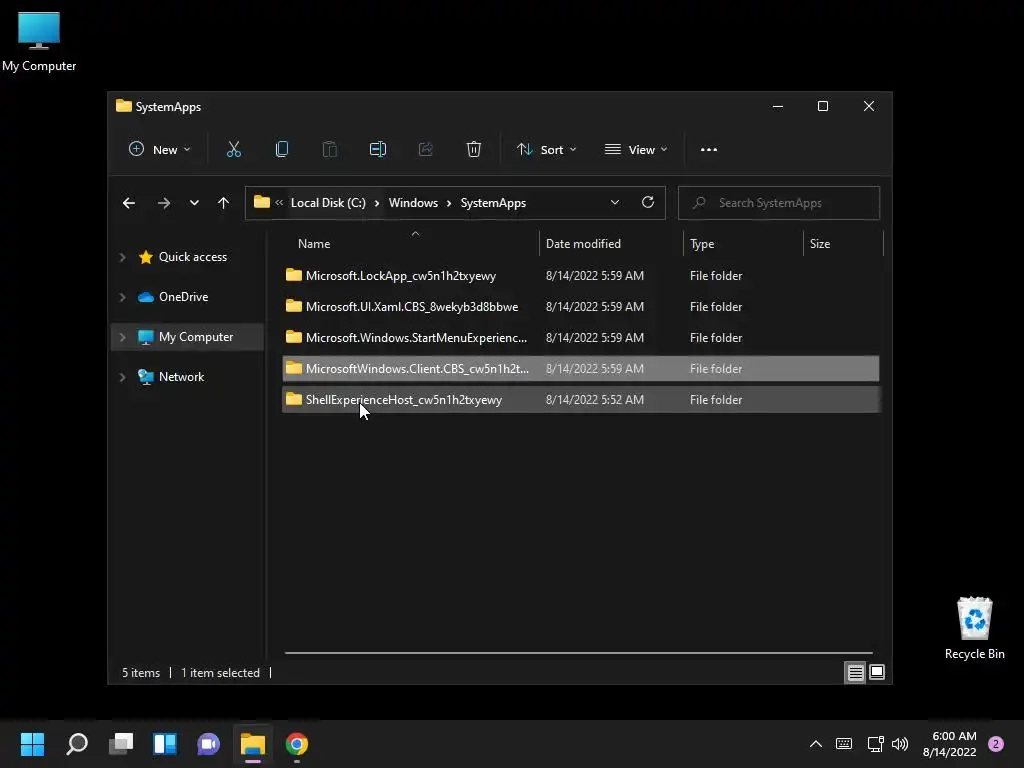This screenshot has width=1024, height=768.
Task: Expand Quick access tree node
Action: coord(122,257)
